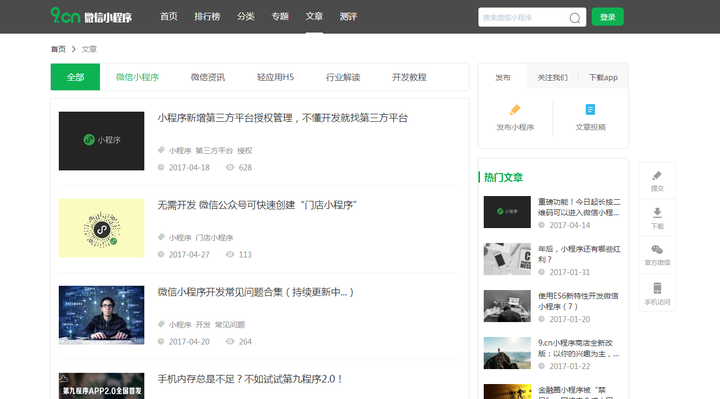Focus the 搜索微信小程序 search field
The height and width of the screenshot is (399, 720).
click(523, 17)
